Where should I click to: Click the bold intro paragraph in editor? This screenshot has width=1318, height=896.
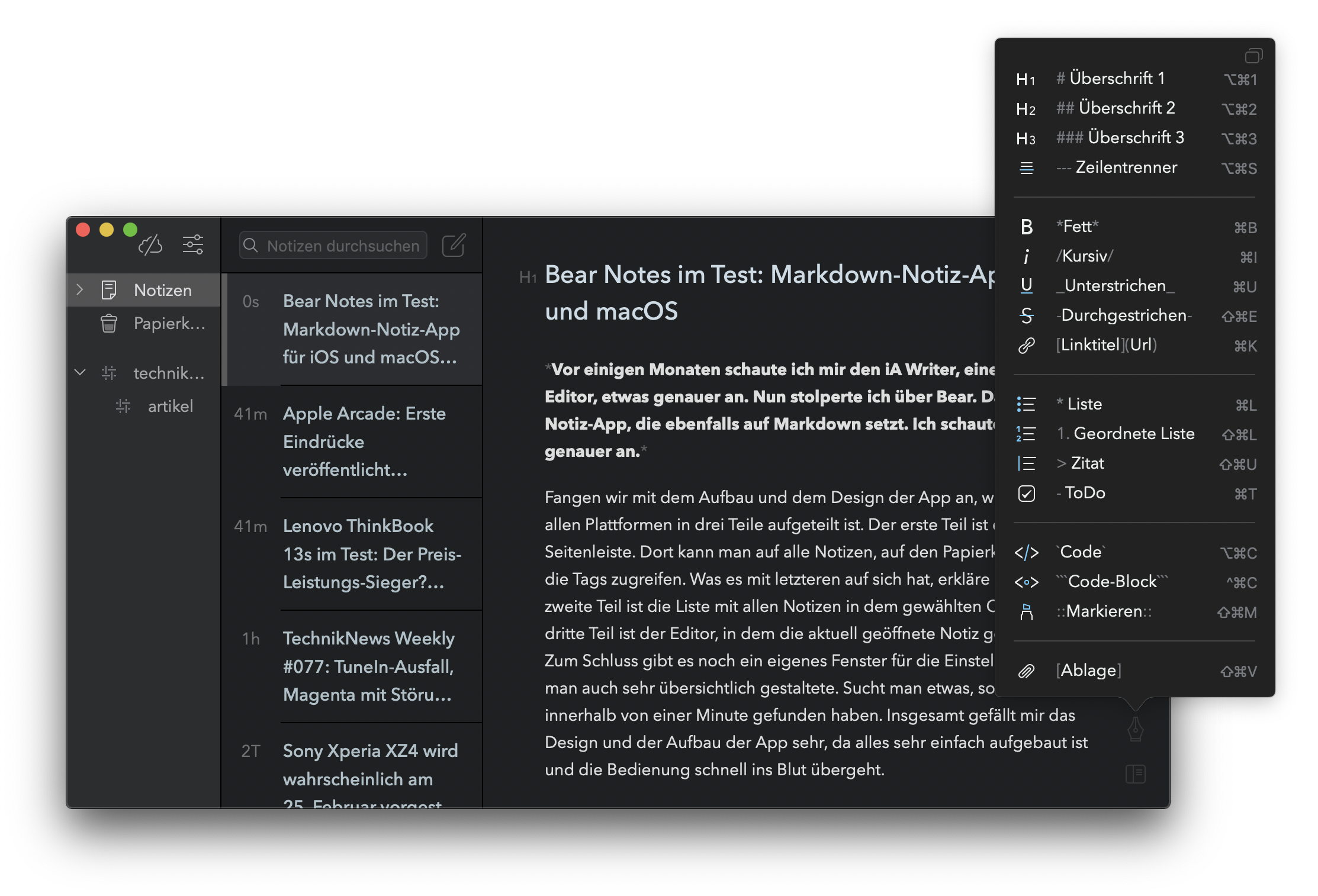(769, 410)
